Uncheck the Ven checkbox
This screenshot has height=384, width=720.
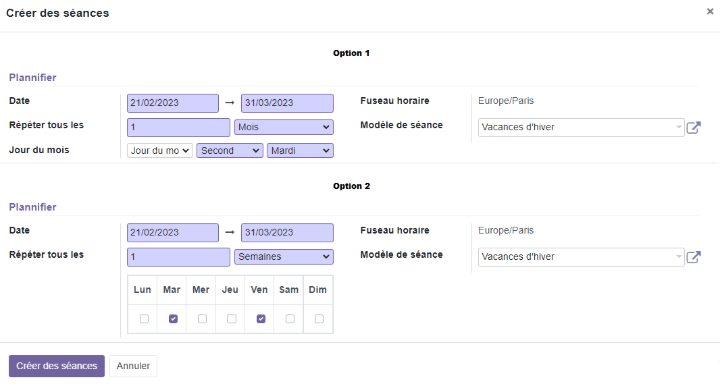261,318
